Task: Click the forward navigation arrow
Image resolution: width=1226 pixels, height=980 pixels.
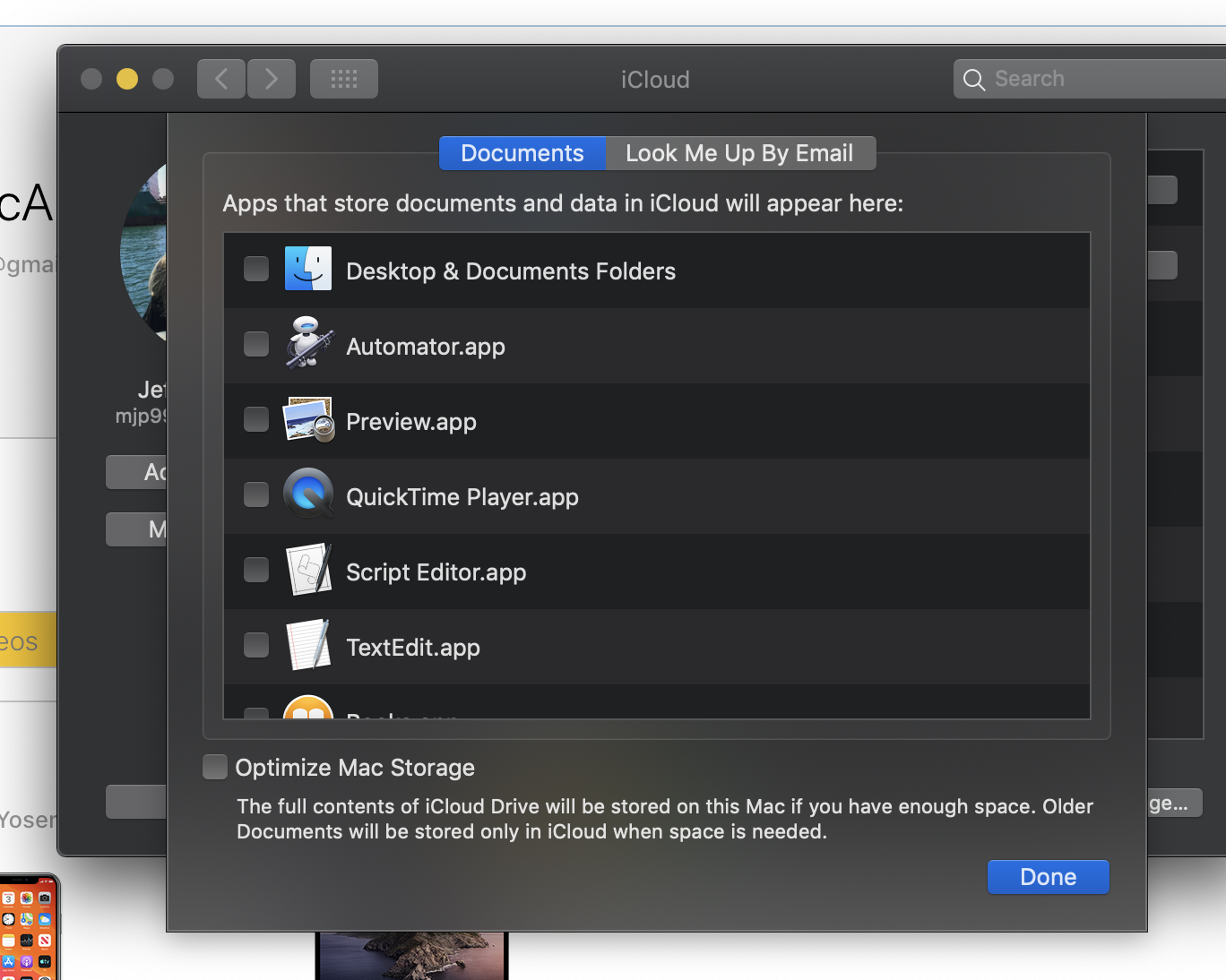Action: pos(272,79)
